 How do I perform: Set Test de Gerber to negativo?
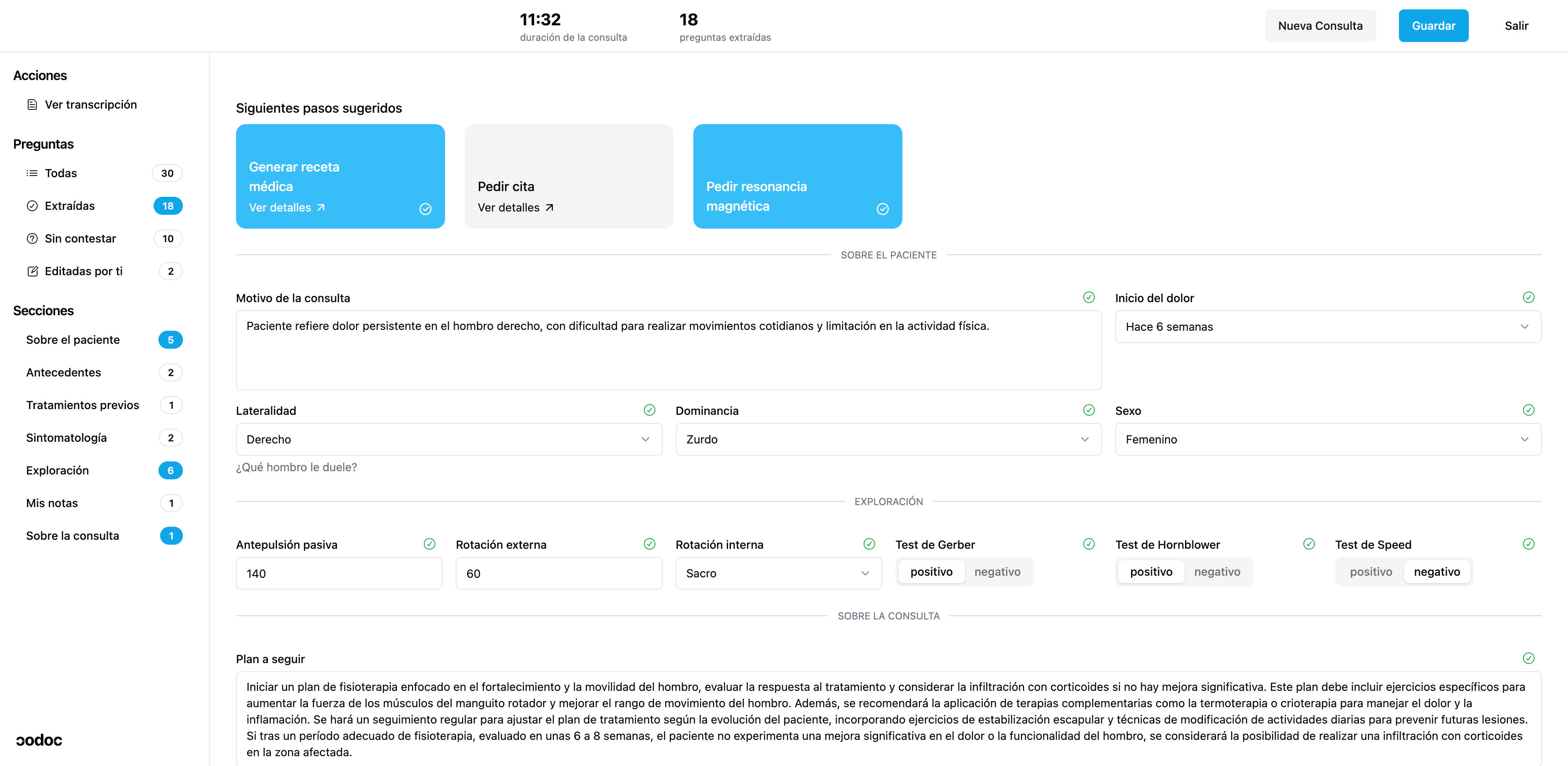(997, 572)
